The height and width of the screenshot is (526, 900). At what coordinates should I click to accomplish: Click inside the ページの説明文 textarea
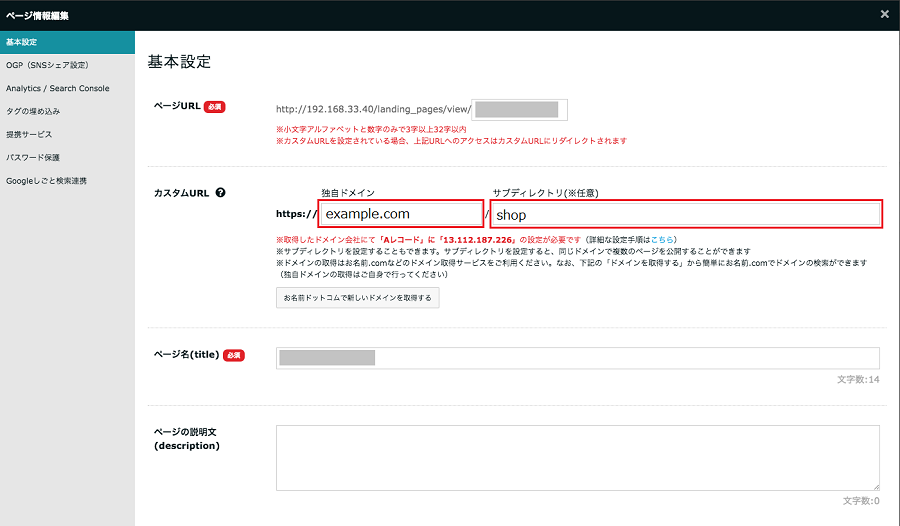click(578, 457)
